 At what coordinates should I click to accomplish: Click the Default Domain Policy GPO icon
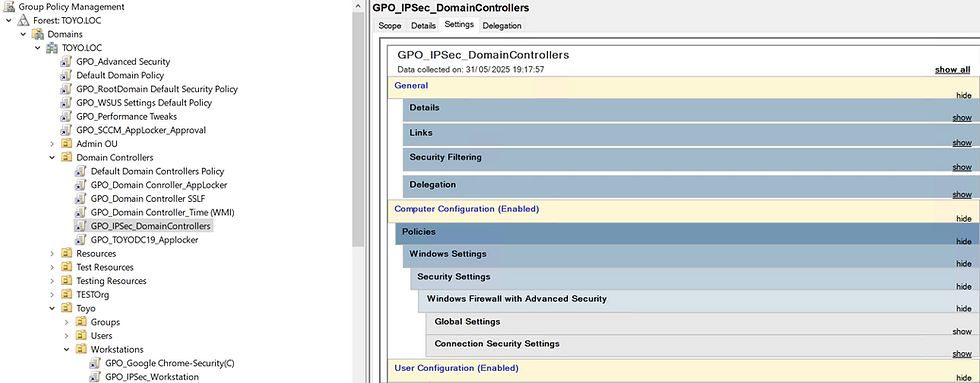pos(66,76)
